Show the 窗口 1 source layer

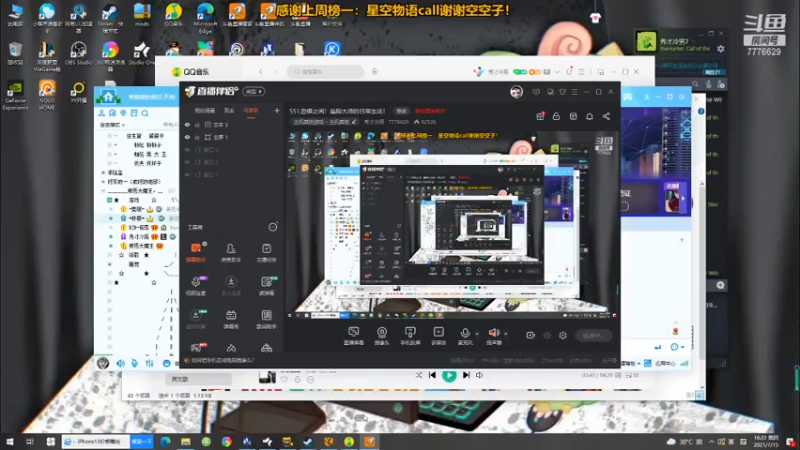[x=187, y=174]
